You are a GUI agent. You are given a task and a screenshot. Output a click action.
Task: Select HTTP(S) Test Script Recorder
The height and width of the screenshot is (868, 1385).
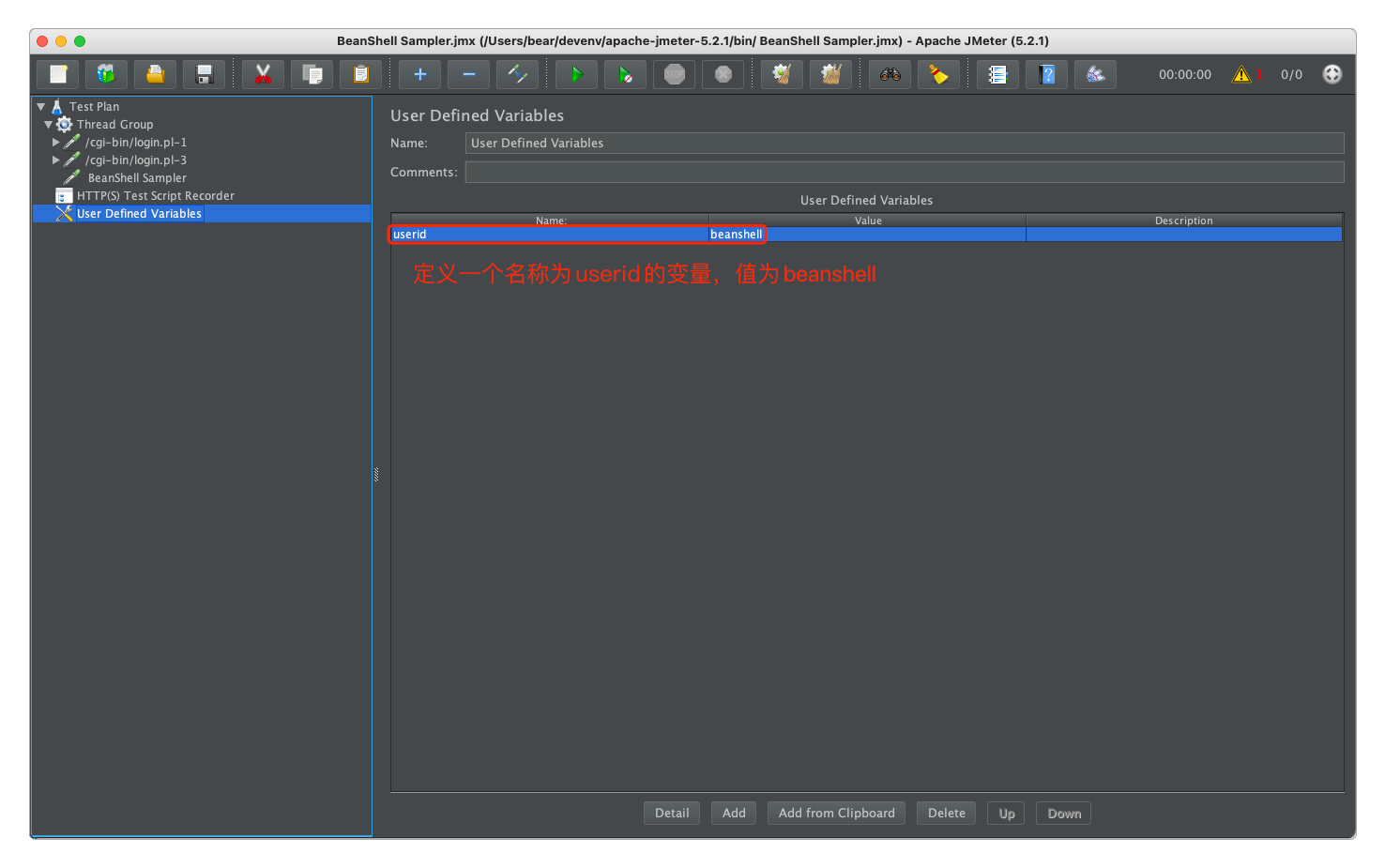[x=156, y=196]
